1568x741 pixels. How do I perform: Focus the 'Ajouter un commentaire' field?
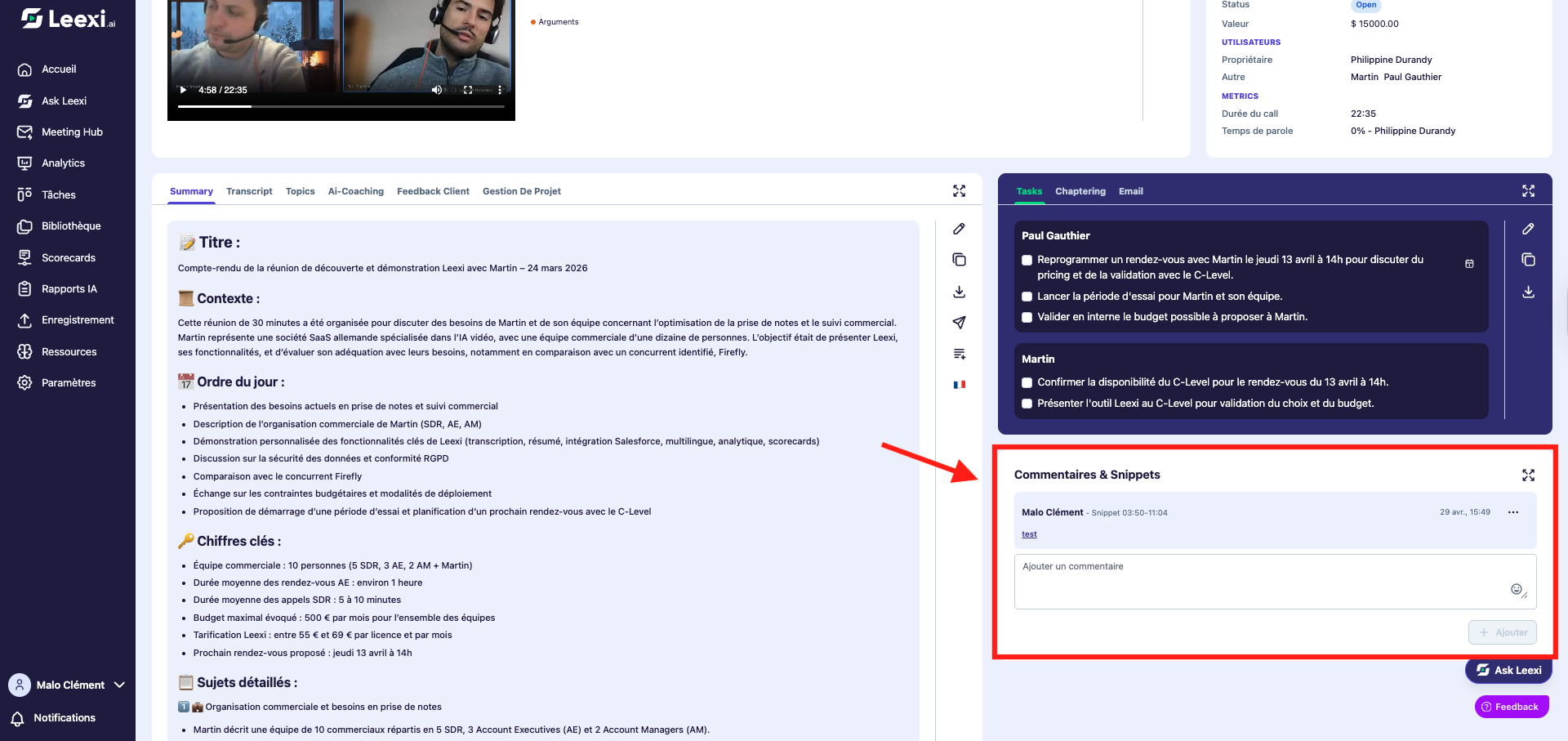tap(1275, 582)
